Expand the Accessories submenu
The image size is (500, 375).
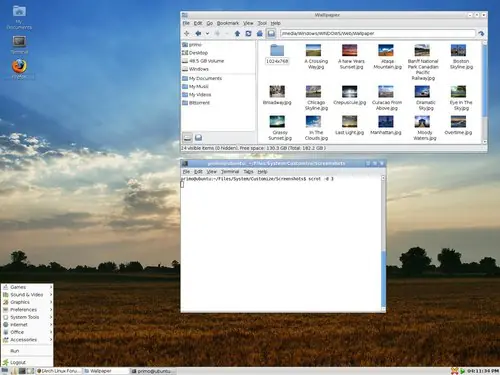pos(27,340)
